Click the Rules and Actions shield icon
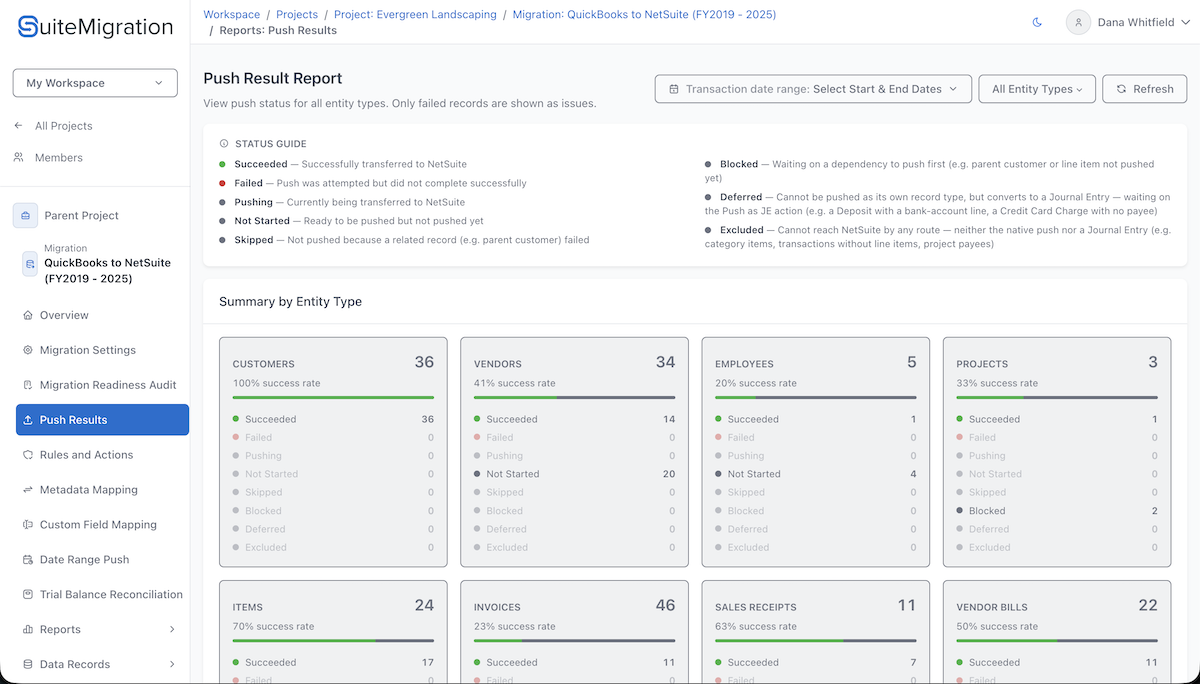The width and height of the screenshot is (1200, 684). (28, 455)
